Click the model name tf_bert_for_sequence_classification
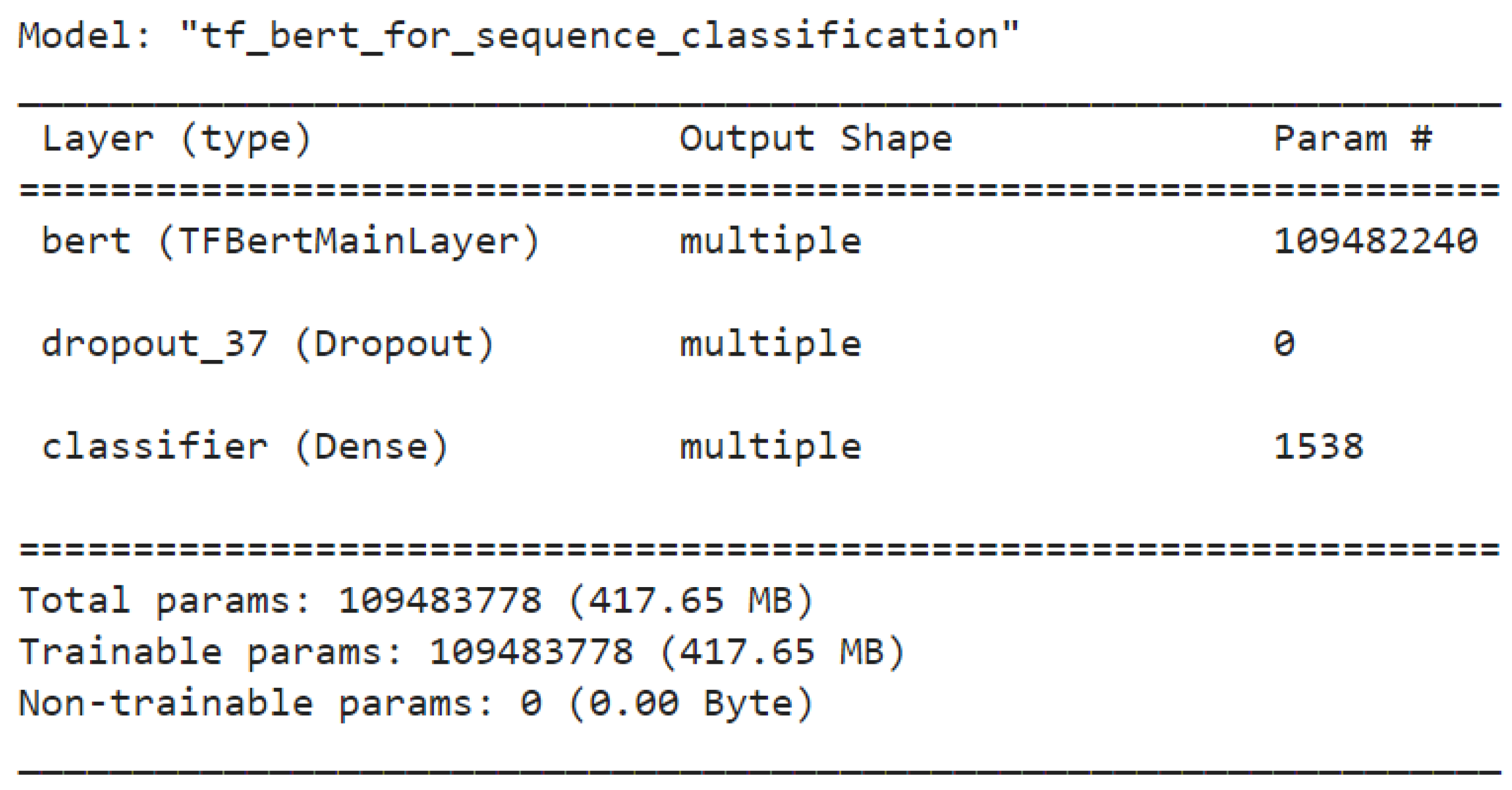This screenshot has width=1512, height=790. 598,36
